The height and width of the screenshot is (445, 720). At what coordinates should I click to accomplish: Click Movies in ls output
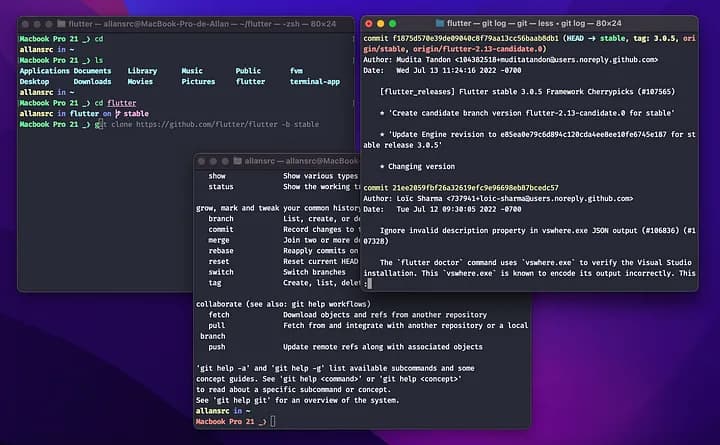click(140, 81)
